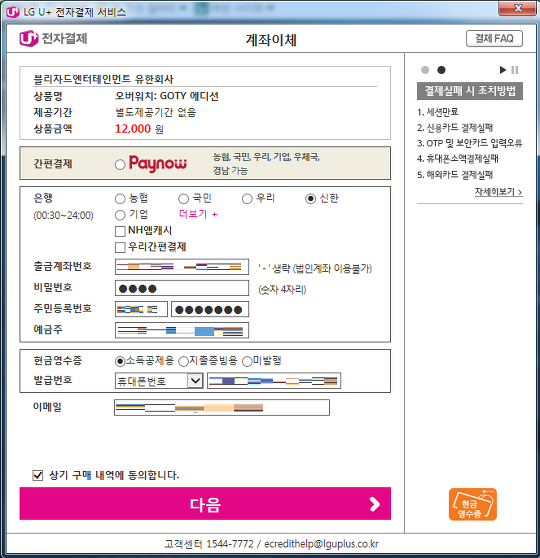
Task: Click the play button of the help slider
Action: (x=503, y=70)
